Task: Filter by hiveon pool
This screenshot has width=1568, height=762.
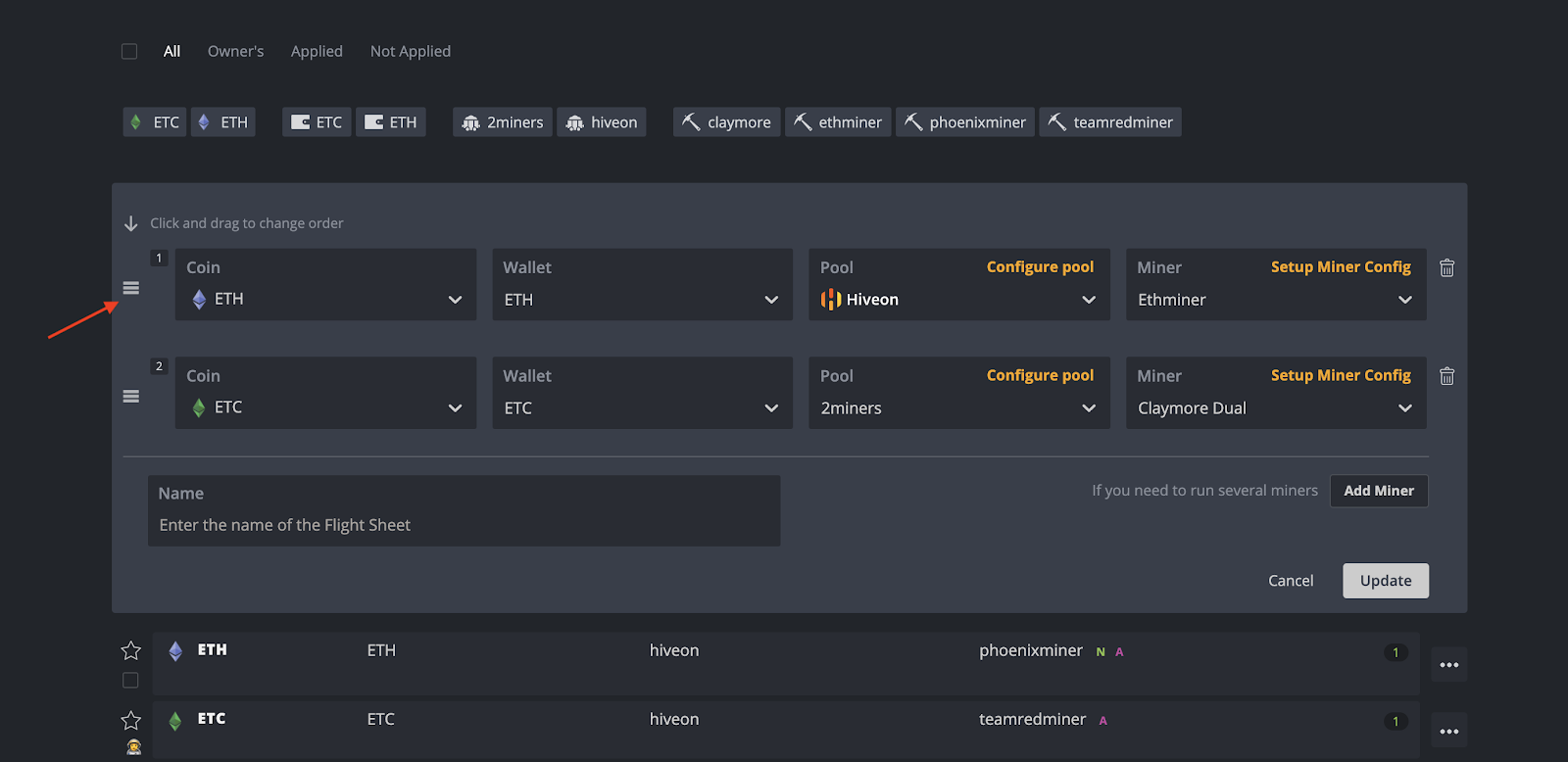Action: 602,122
